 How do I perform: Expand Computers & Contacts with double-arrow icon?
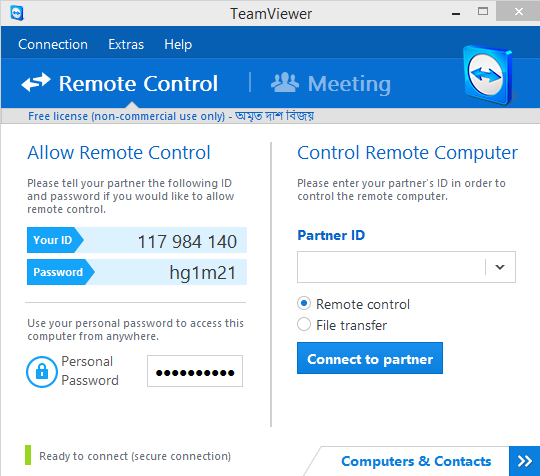(x=524, y=461)
